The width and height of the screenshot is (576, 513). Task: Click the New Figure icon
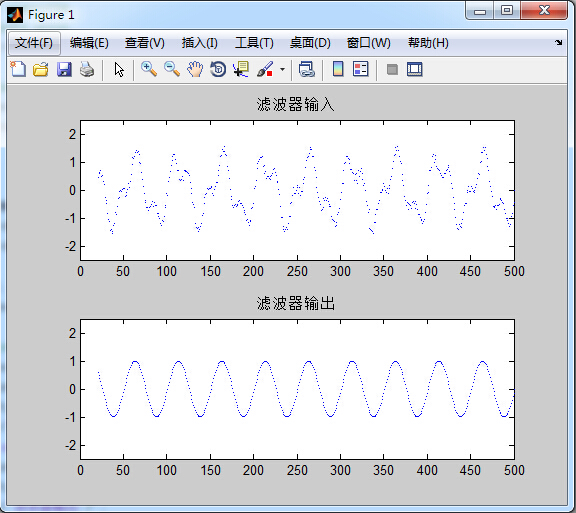(x=18, y=69)
